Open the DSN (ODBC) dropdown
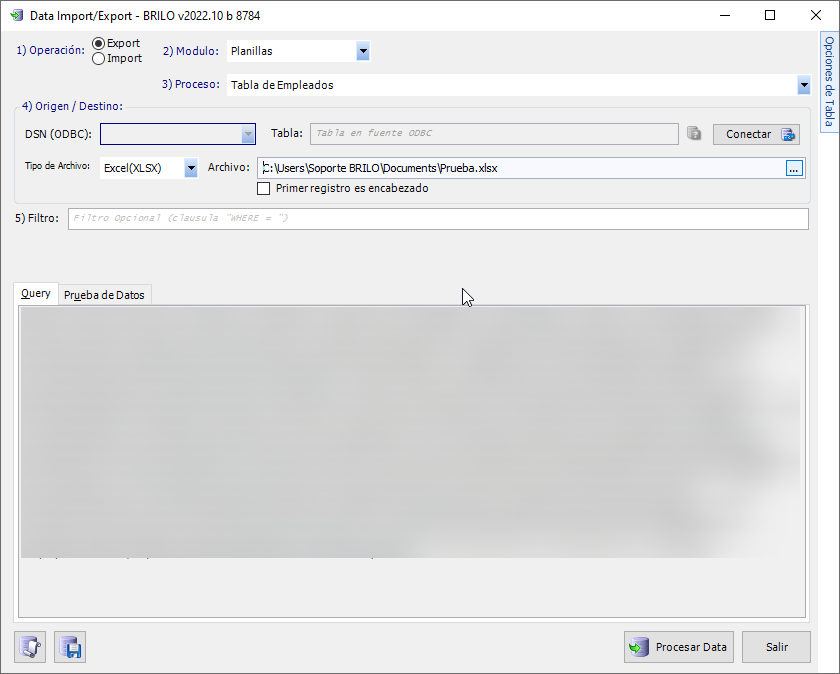This screenshot has width=840, height=674. (247, 134)
